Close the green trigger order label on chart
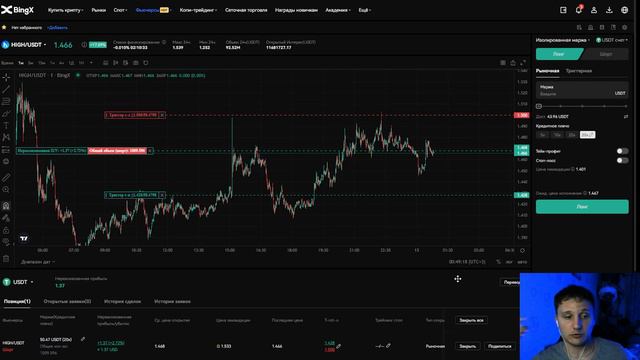This screenshot has height=360, width=640. tap(162, 195)
